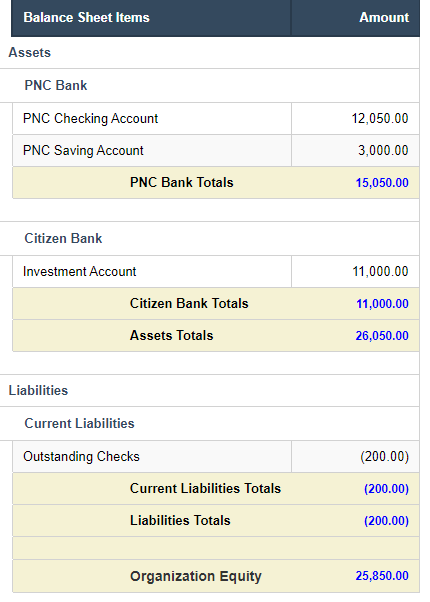Click the 3,000.00 saving amount

point(383,150)
